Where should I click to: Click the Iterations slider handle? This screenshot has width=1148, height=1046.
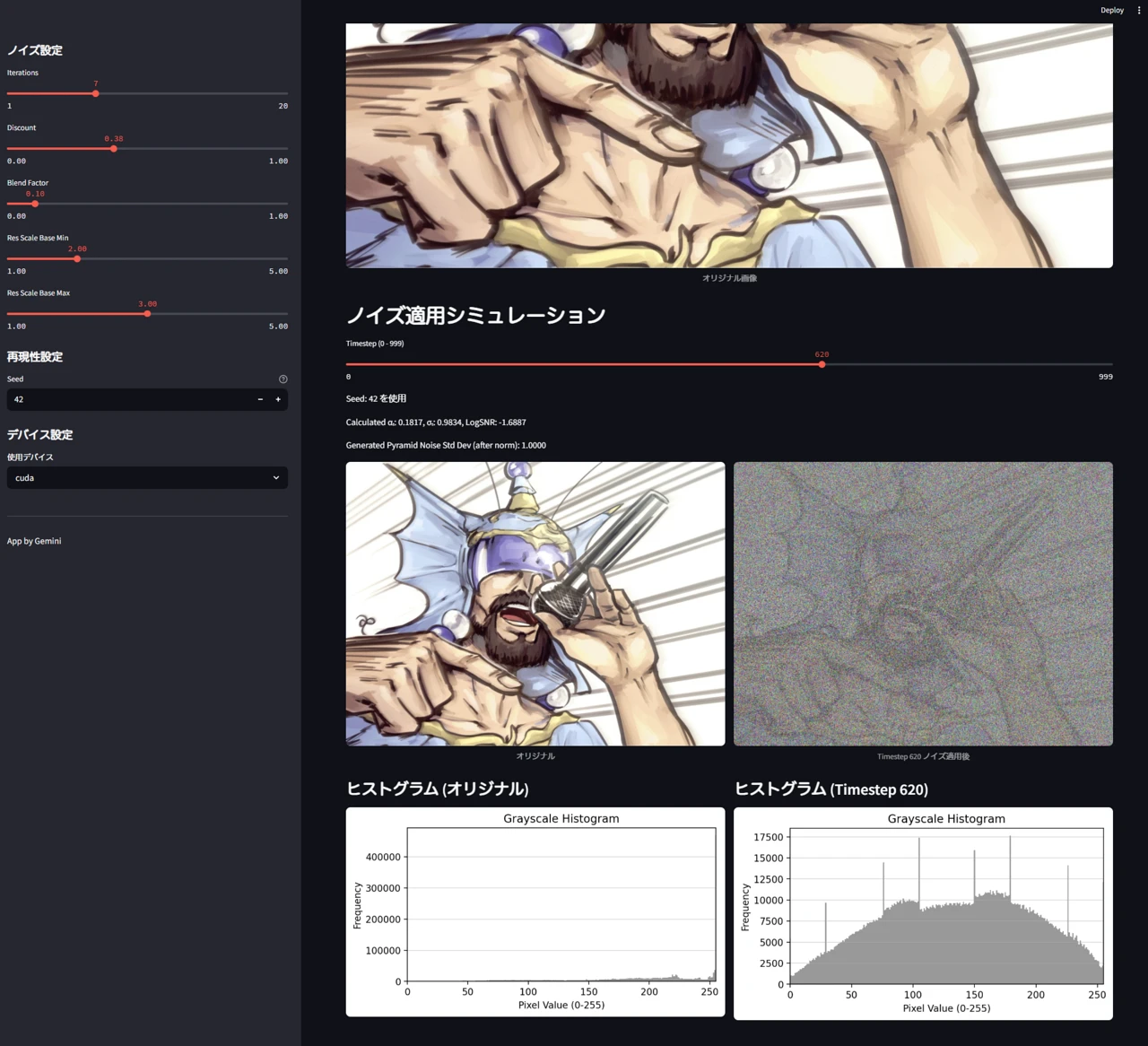95,93
